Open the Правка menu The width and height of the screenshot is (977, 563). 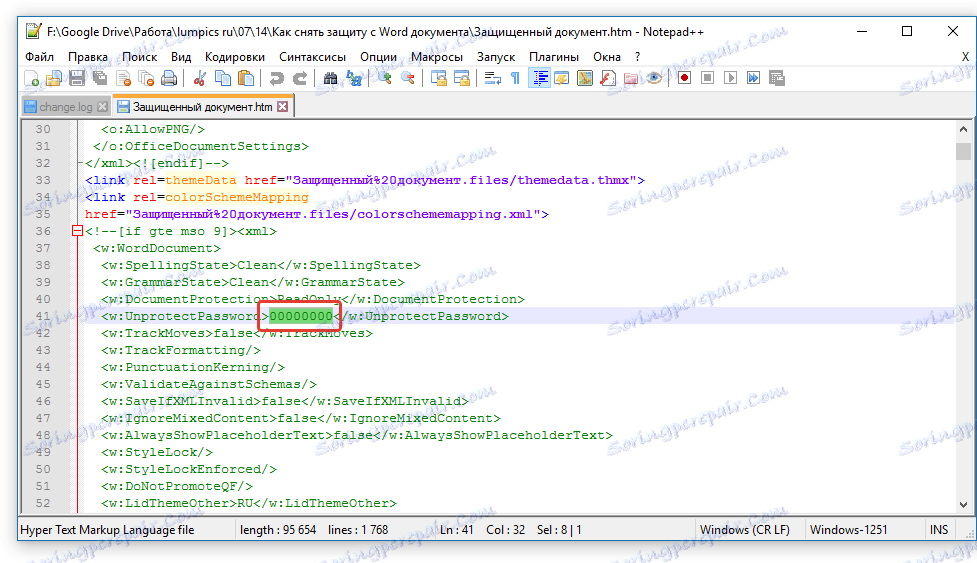88,57
